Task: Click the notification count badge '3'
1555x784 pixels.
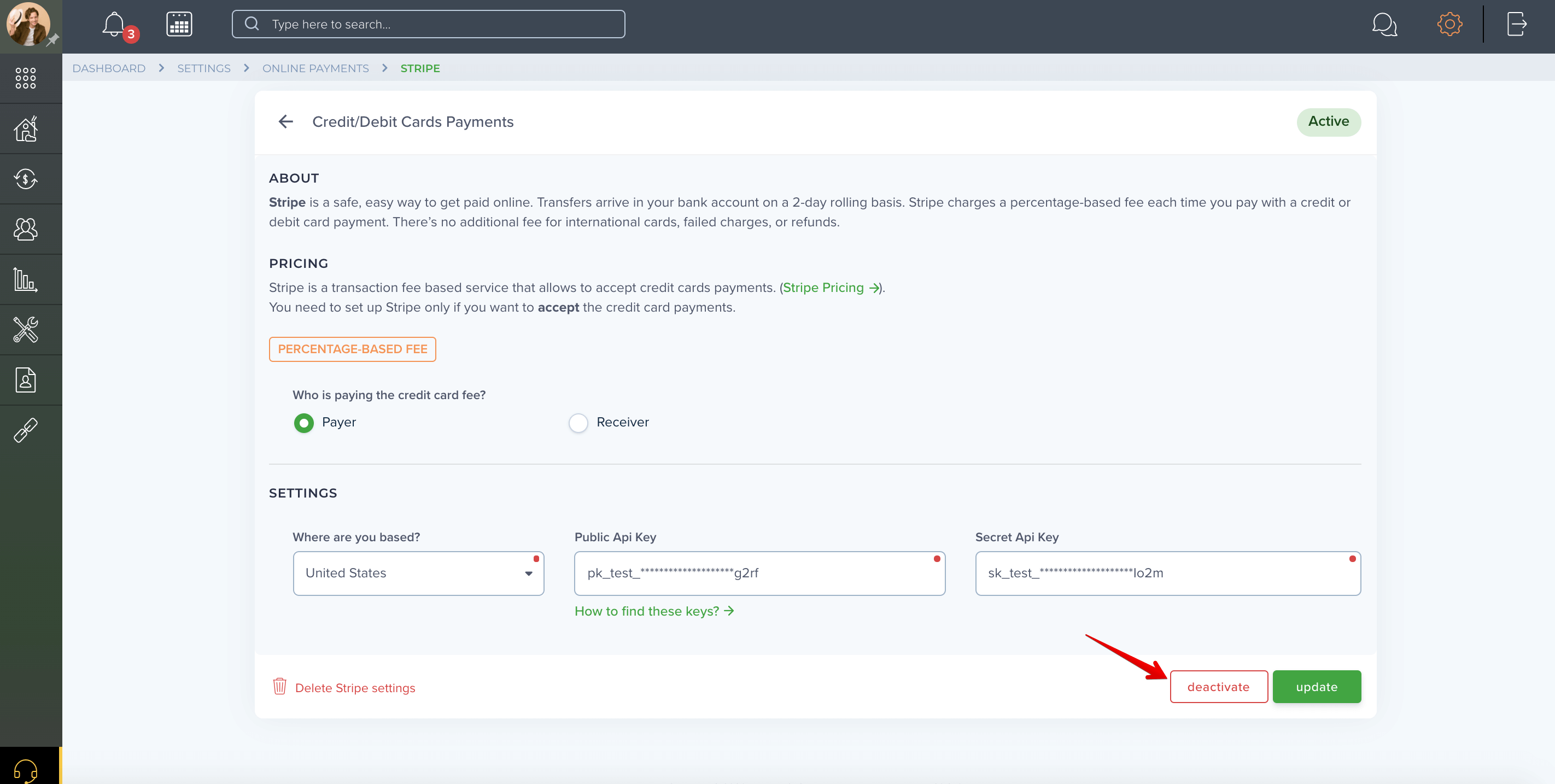Action: pyautogui.click(x=131, y=34)
